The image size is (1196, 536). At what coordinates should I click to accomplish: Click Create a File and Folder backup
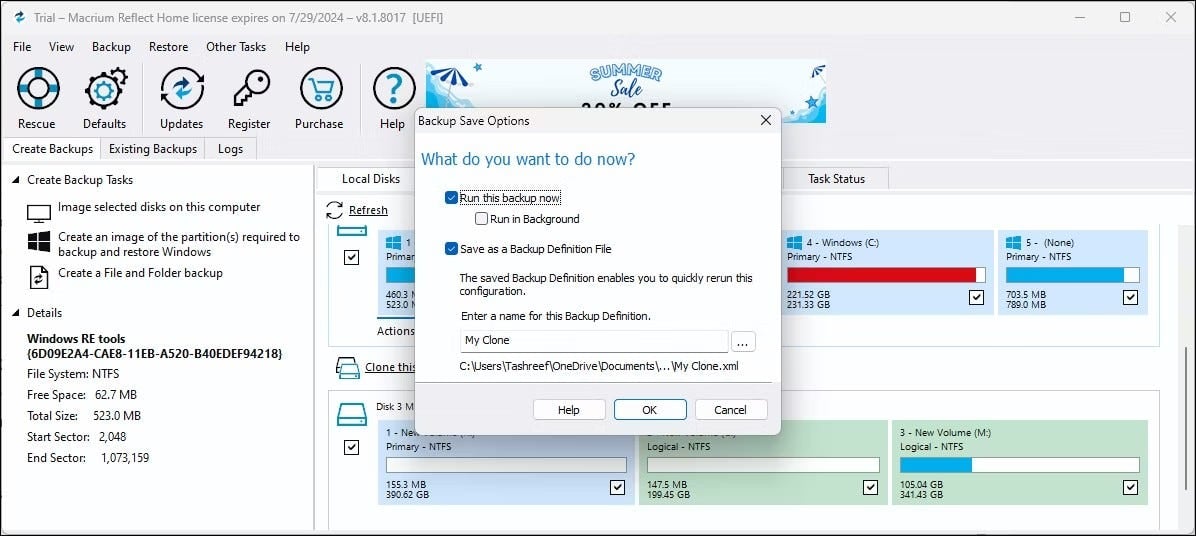click(x=140, y=272)
